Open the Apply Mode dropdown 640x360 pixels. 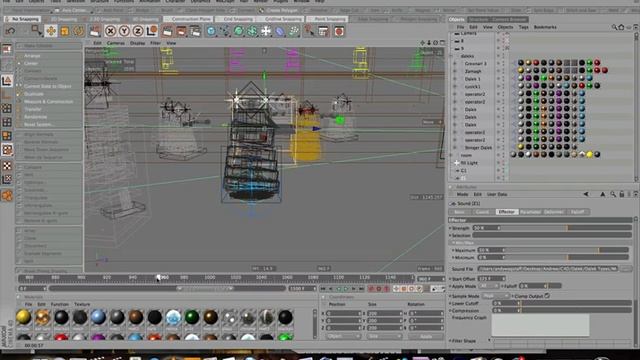488,286
